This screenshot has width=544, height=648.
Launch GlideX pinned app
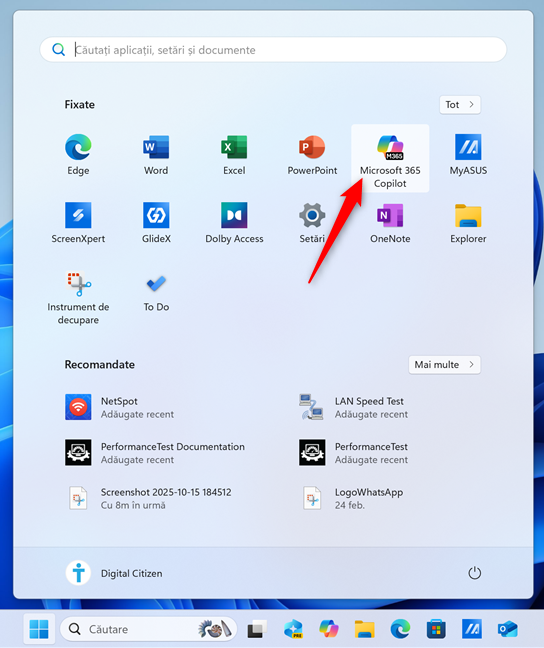tap(156, 223)
